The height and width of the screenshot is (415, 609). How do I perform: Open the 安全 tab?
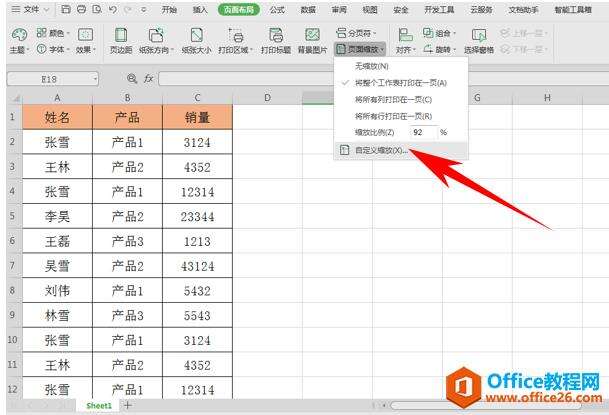point(400,10)
